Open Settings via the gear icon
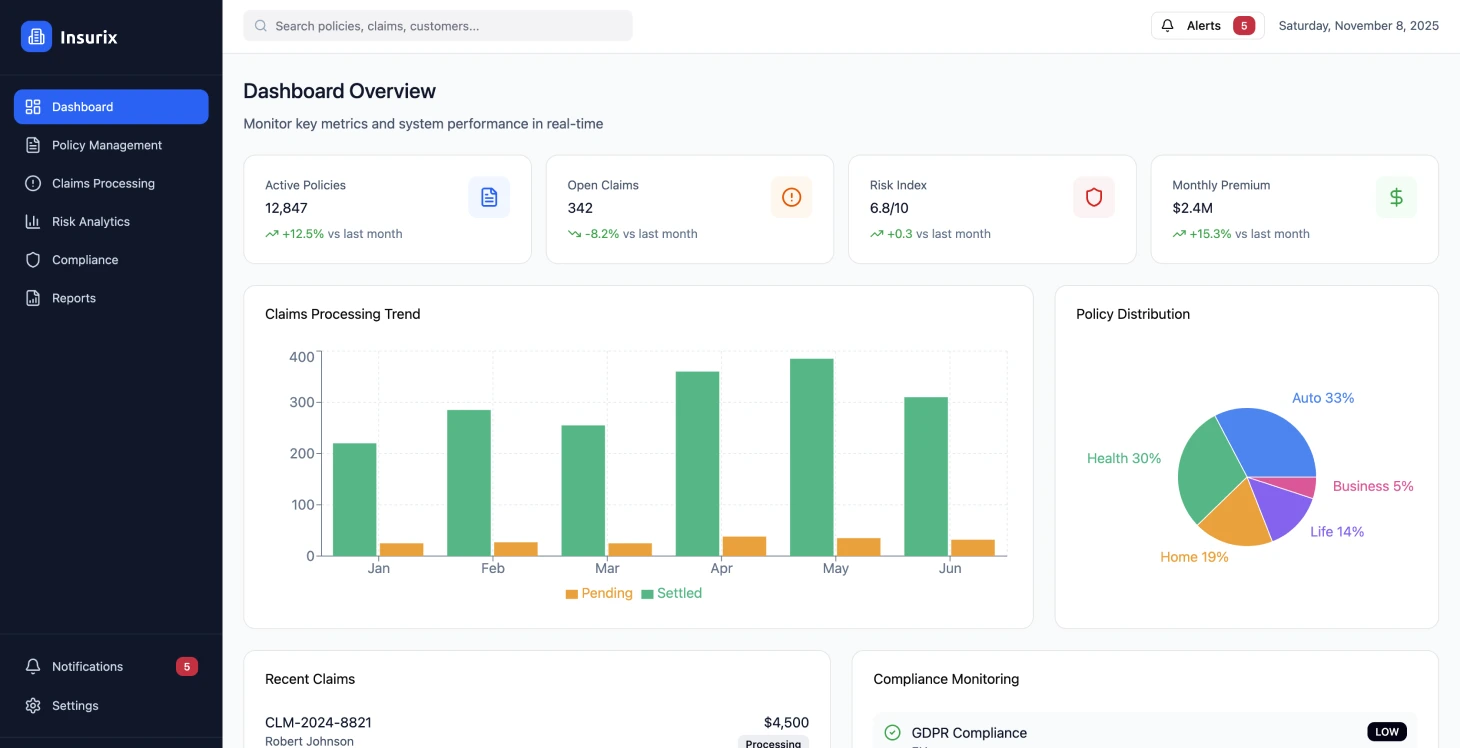This screenshot has height=748, width=1460. click(33, 706)
